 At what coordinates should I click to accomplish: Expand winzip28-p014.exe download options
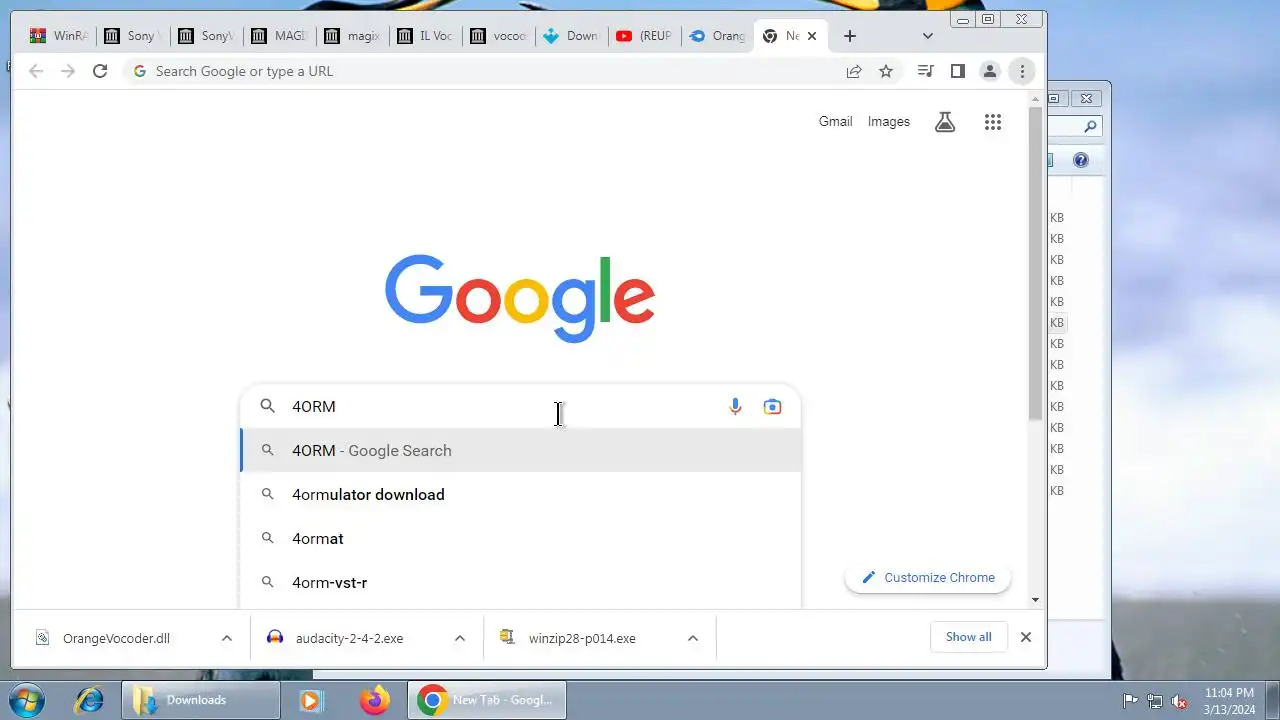[x=693, y=638]
